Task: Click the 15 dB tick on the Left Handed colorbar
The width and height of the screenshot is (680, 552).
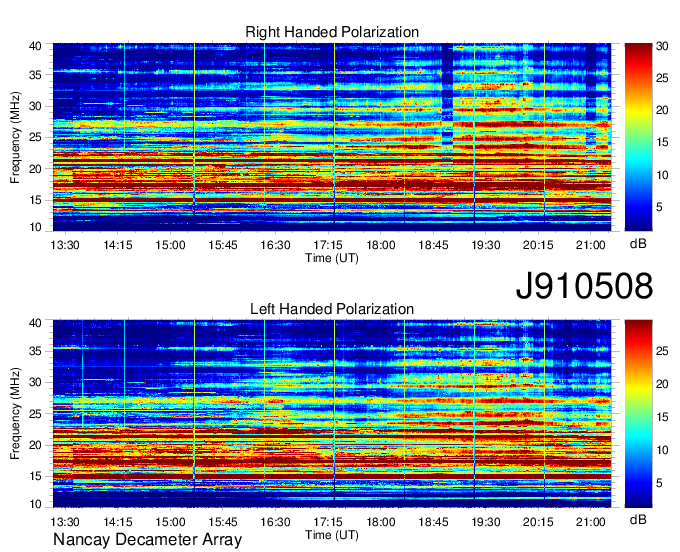Action: (x=661, y=417)
